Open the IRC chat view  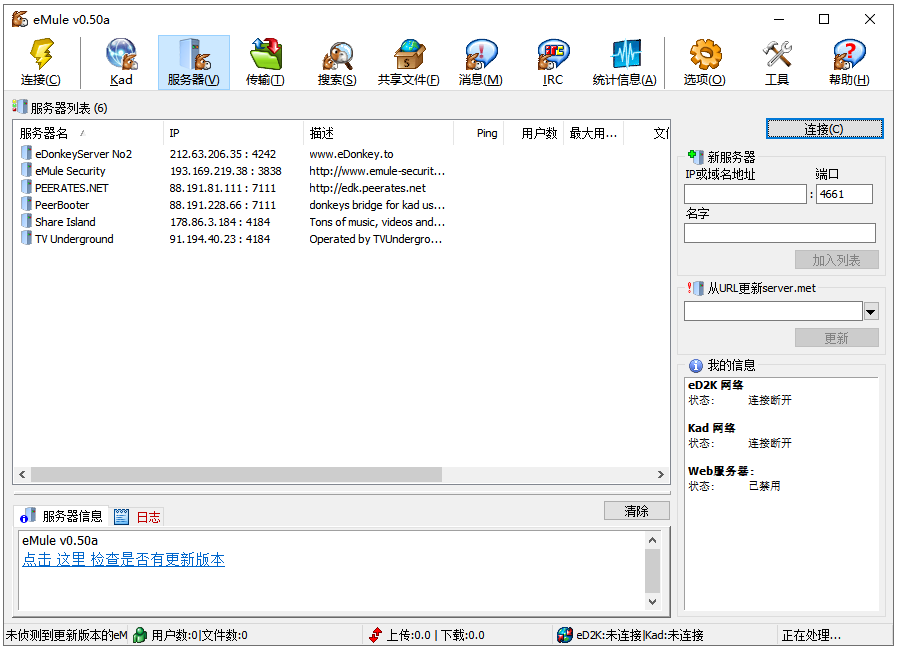point(552,60)
